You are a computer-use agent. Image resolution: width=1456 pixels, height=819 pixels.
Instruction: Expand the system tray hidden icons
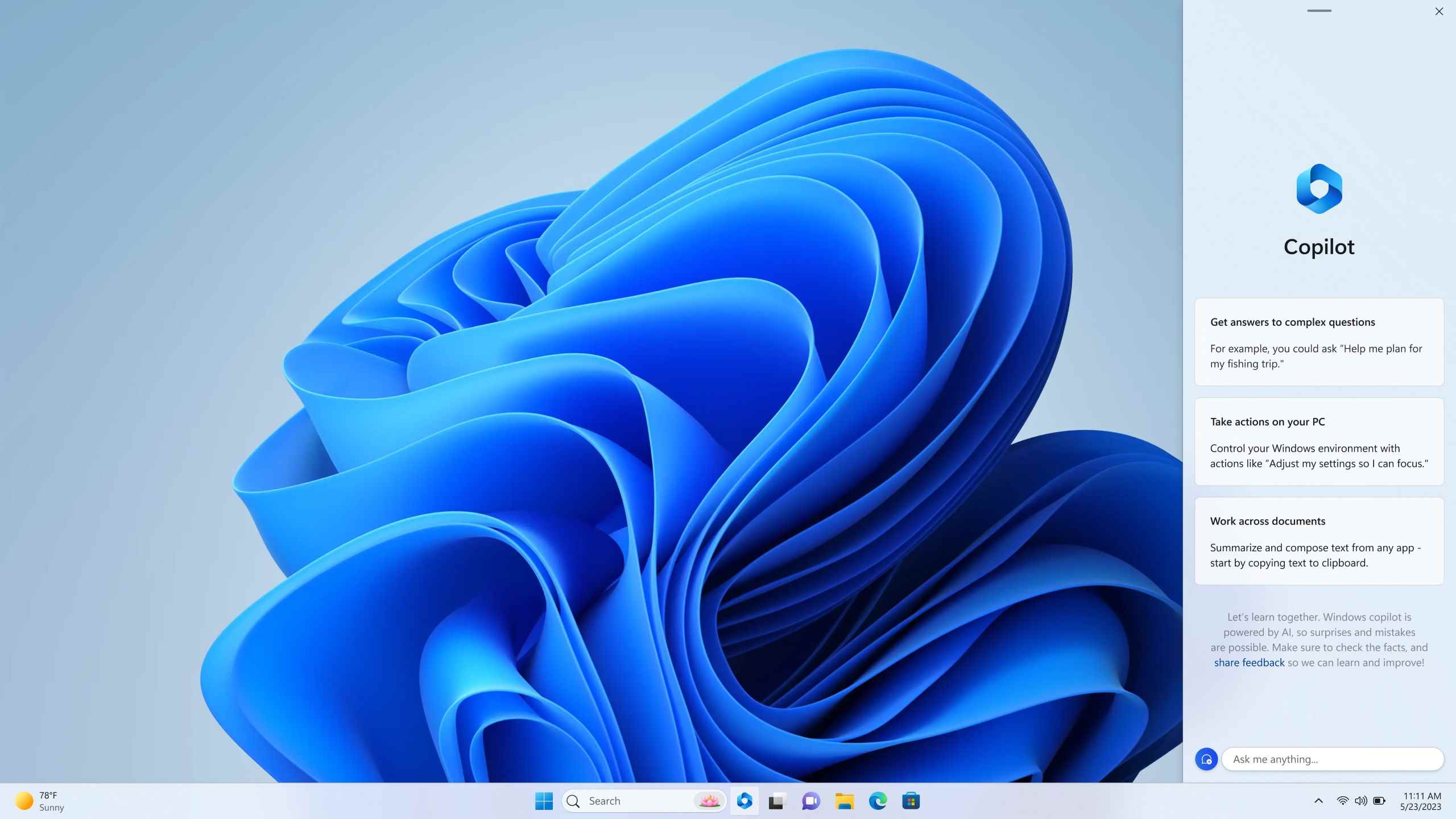pos(1318,801)
